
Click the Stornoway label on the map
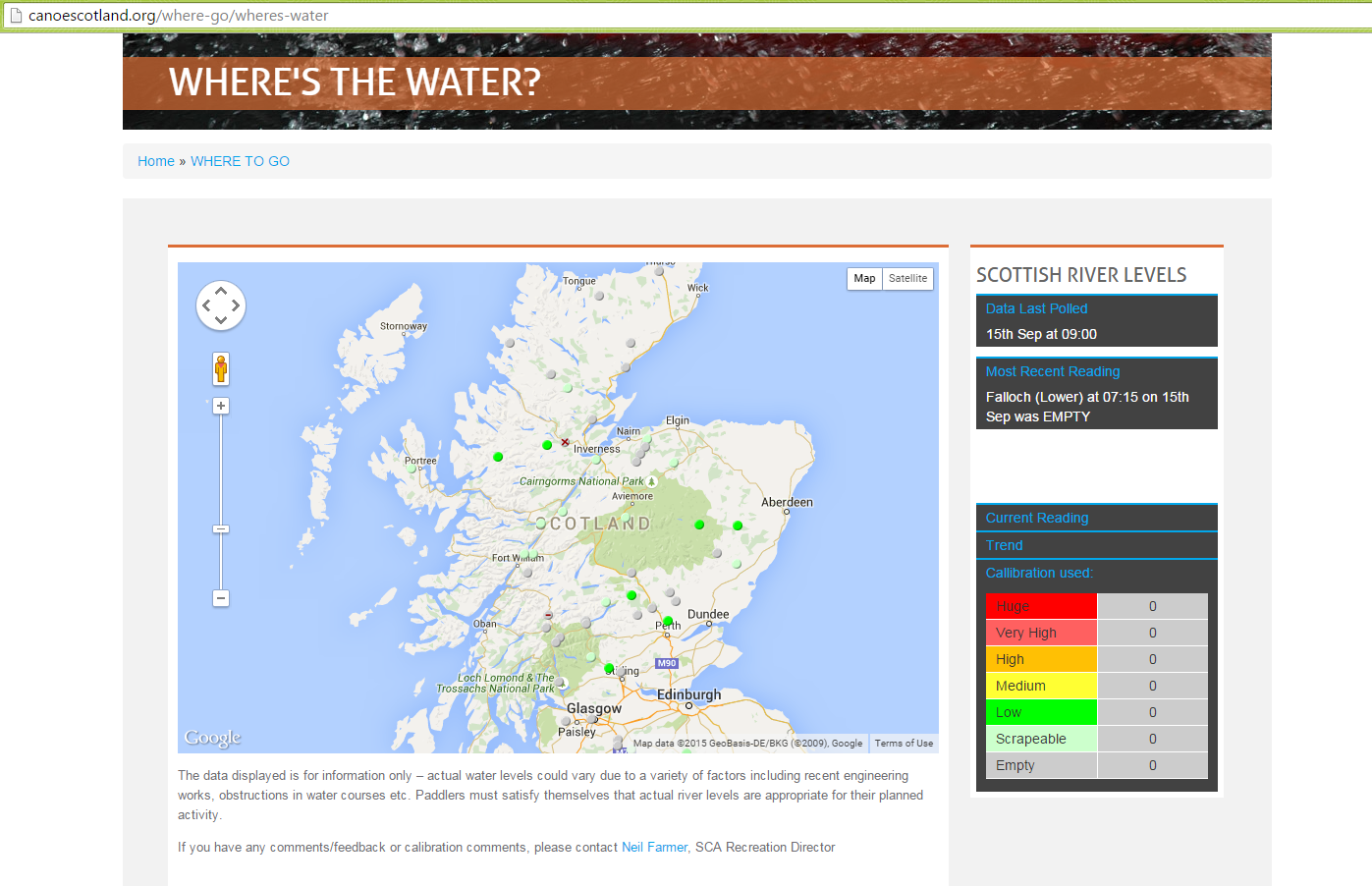[404, 326]
